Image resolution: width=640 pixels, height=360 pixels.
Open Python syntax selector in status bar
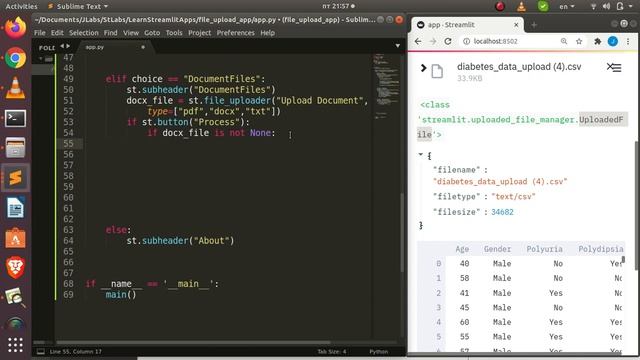(379, 351)
